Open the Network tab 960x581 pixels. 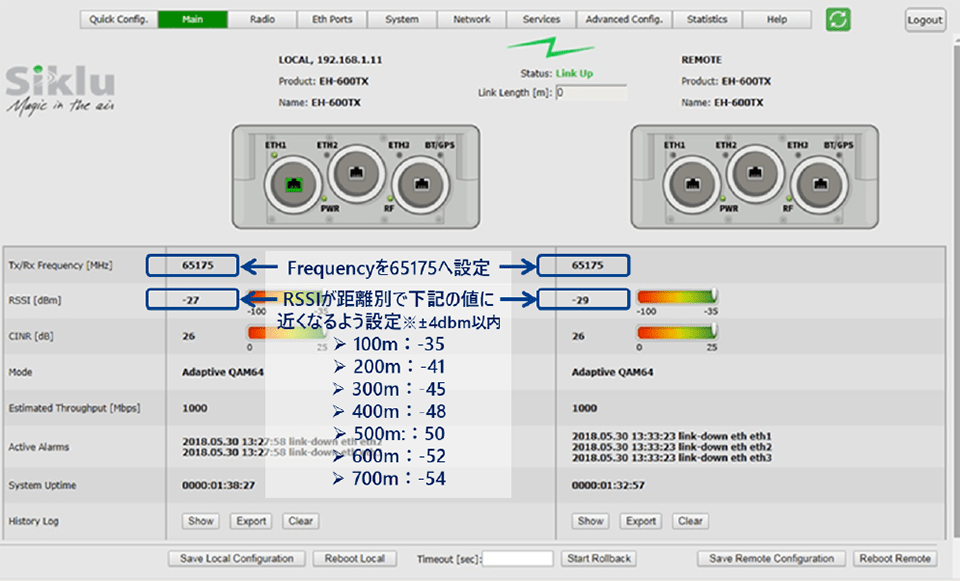[x=472, y=20]
